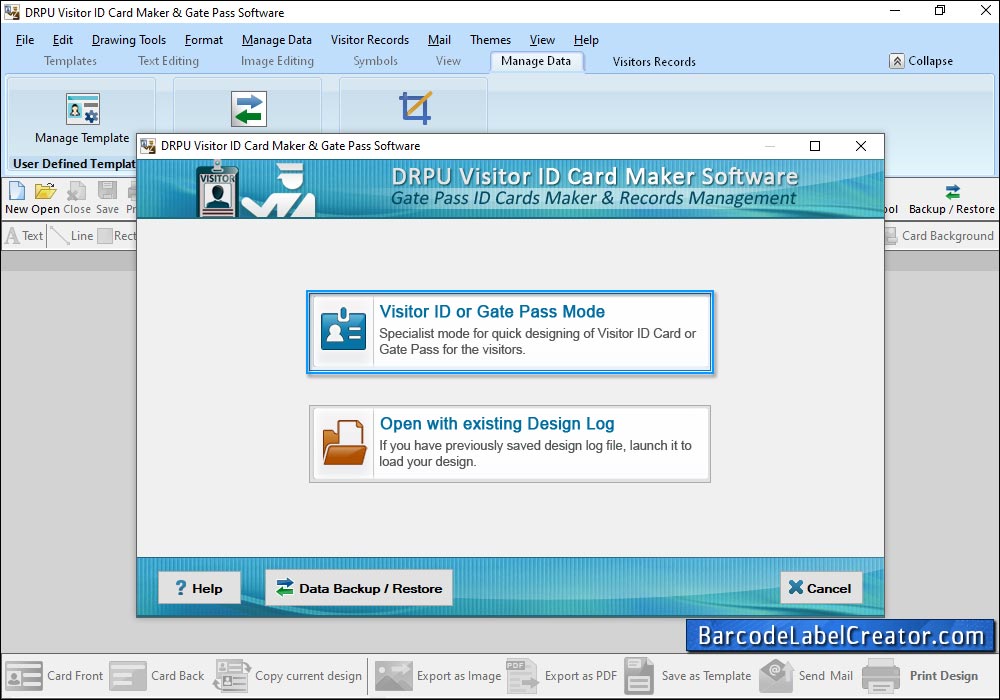Click Export as Image

click(438, 676)
